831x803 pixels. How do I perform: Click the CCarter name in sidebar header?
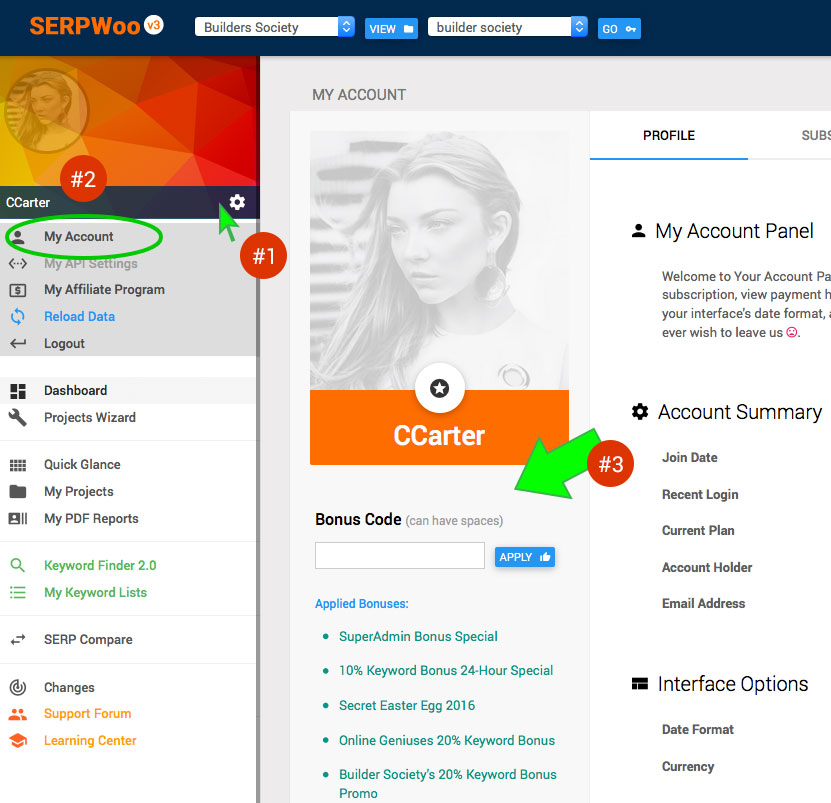point(28,202)
